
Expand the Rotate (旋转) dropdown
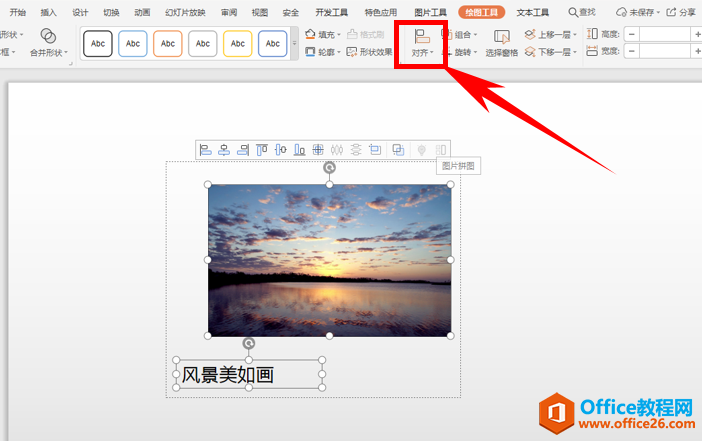pyautogui.click(x=460, y=52)
